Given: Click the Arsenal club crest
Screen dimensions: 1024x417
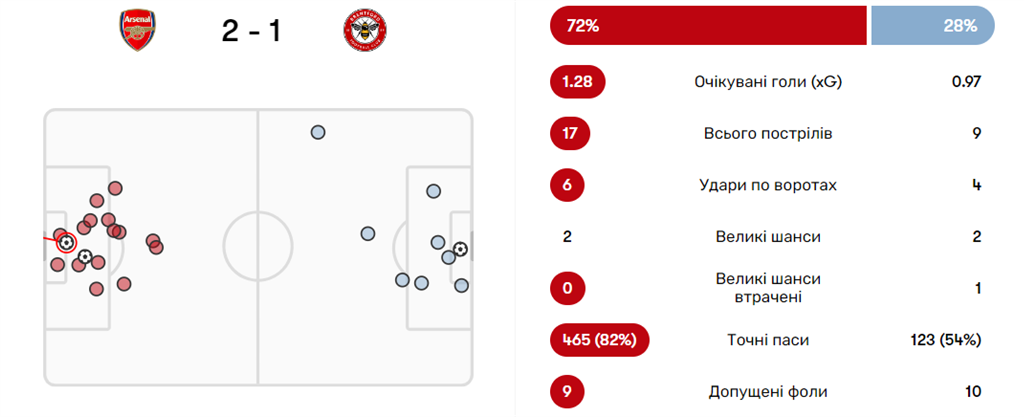Looking at the screenshot, I should 139,31.
